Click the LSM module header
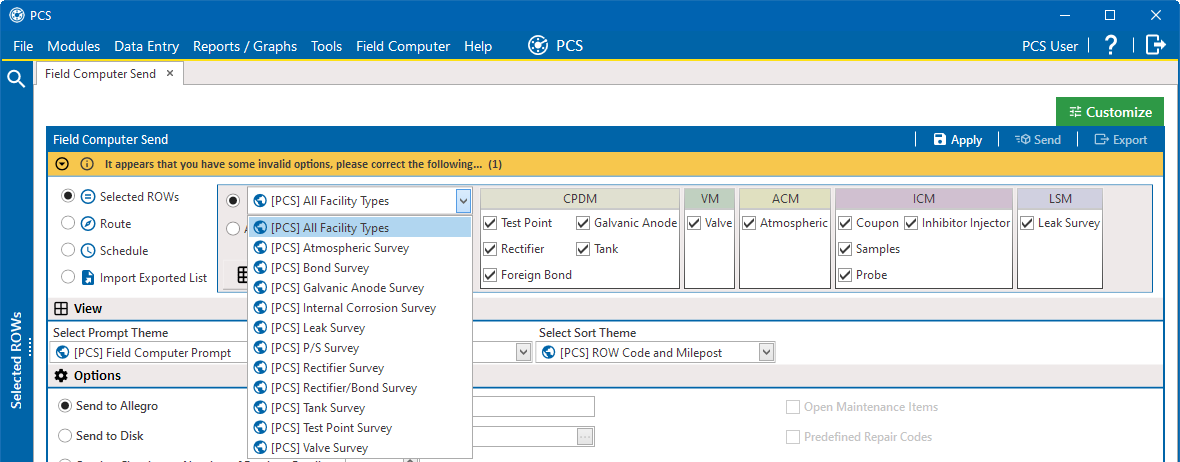 (1060, 199)
